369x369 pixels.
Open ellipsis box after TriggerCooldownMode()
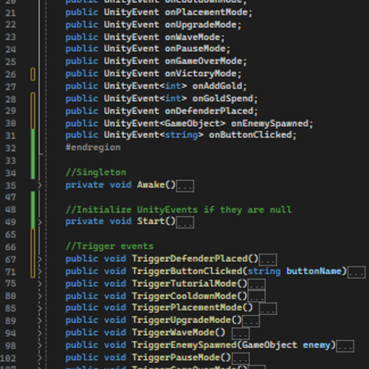click(x=257, y=297)
